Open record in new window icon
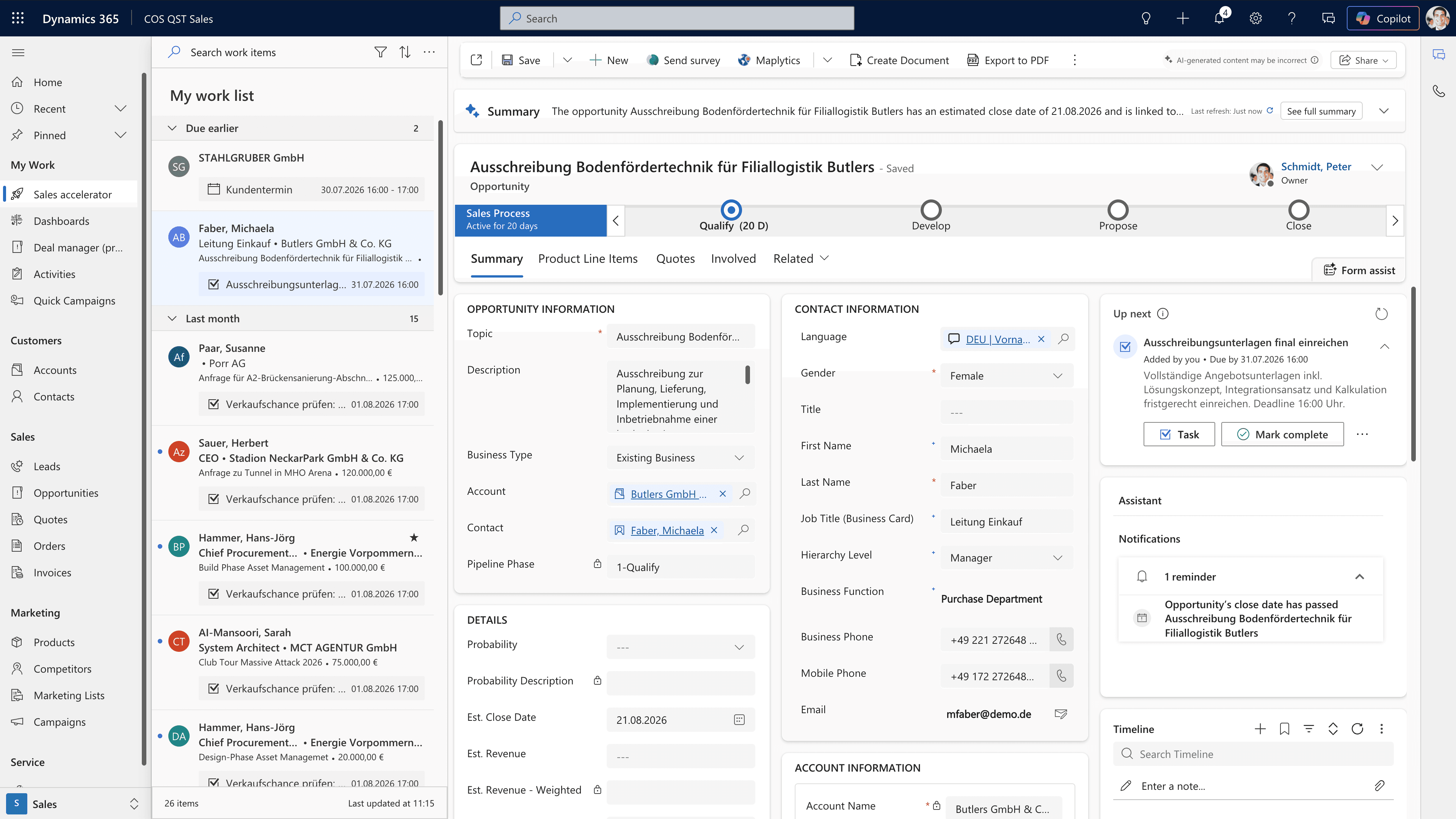Viewport: 1456px width, 819px height. click(476, 60)
